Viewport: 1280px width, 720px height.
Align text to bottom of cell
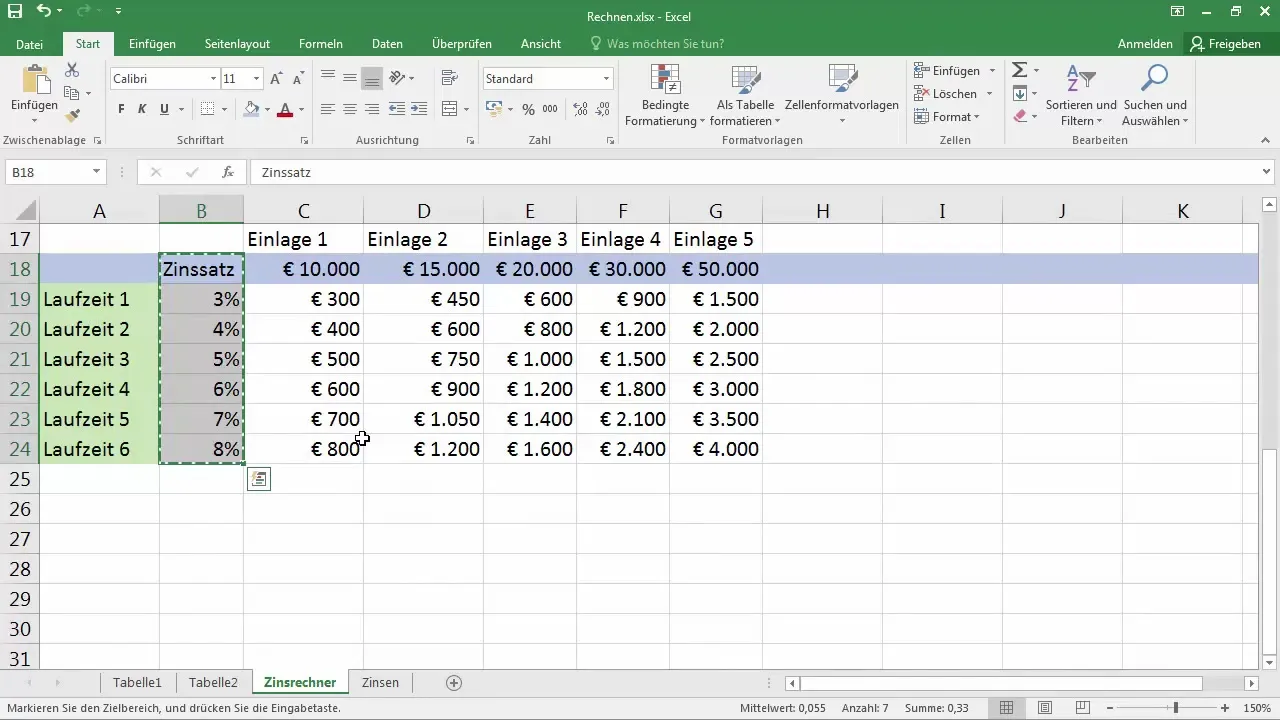coord(372,77)
